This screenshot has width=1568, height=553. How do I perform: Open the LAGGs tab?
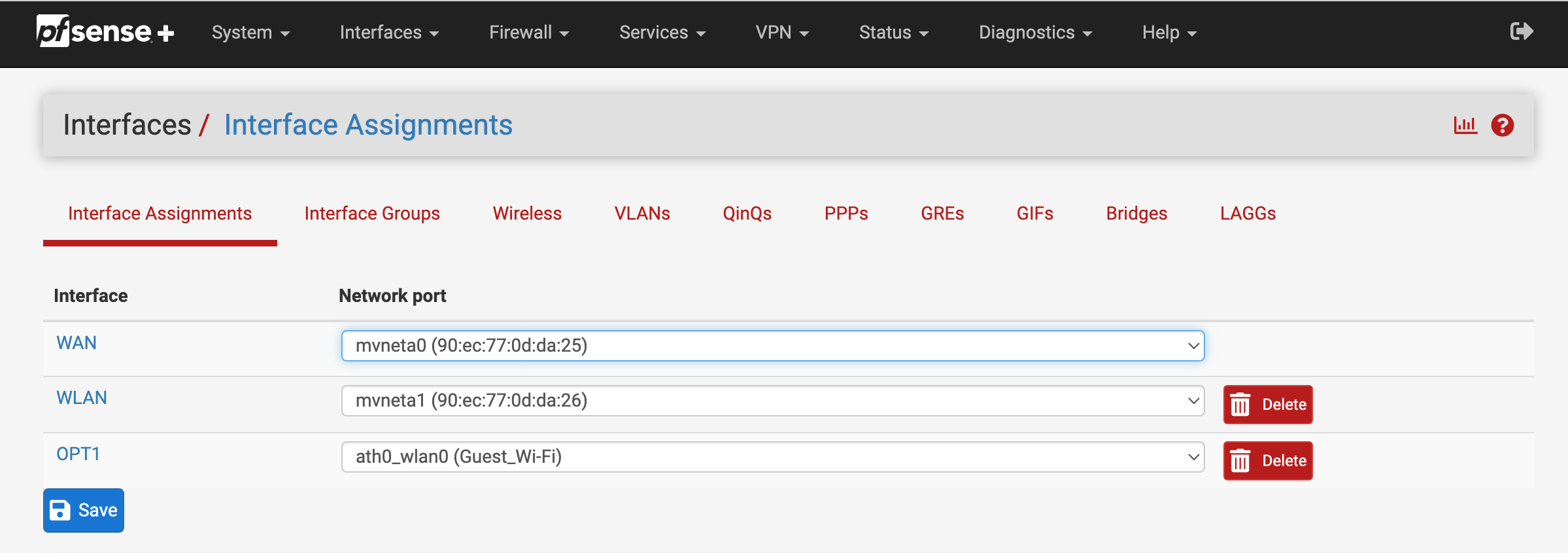[1247, 214]
